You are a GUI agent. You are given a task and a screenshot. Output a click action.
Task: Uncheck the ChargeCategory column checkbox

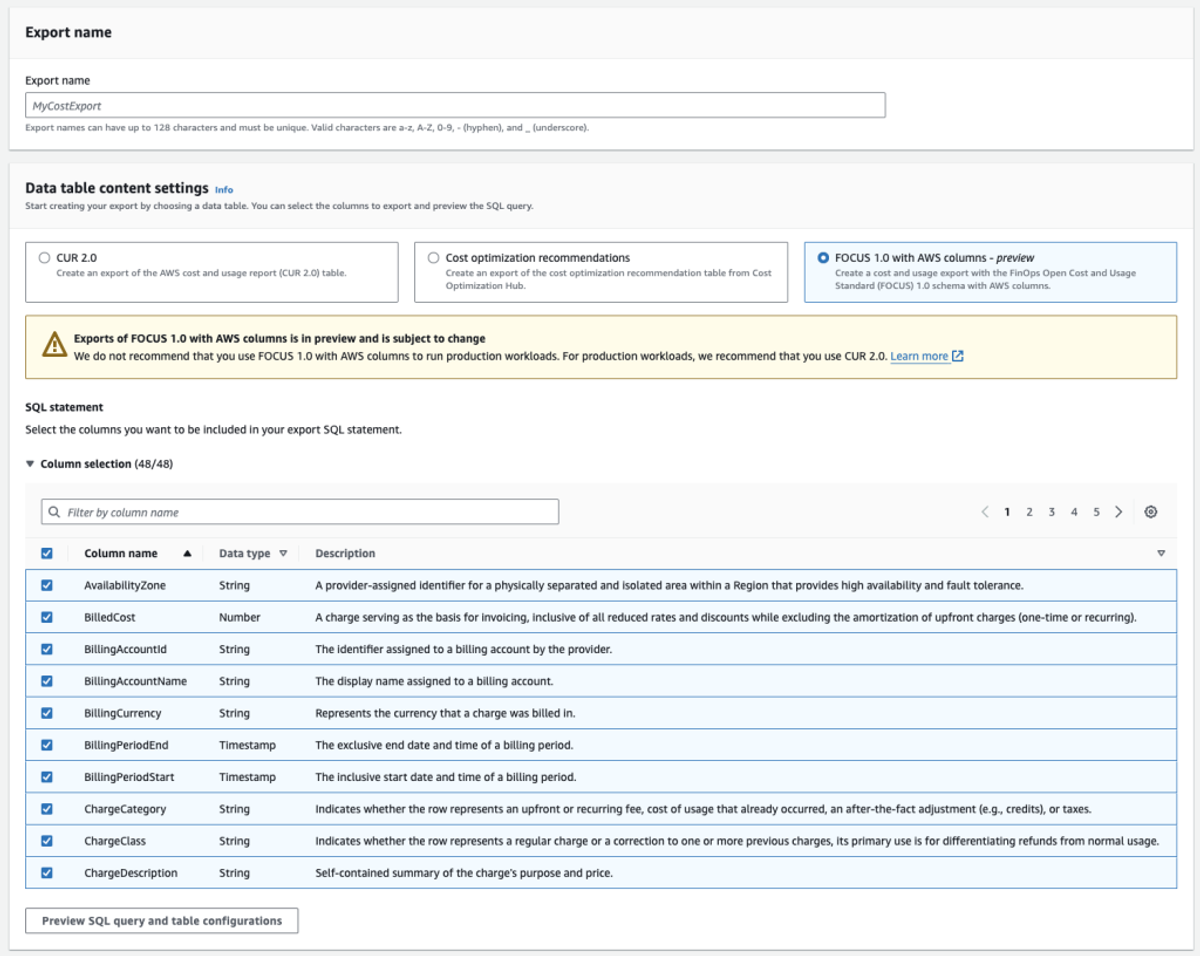click(47, 809)
